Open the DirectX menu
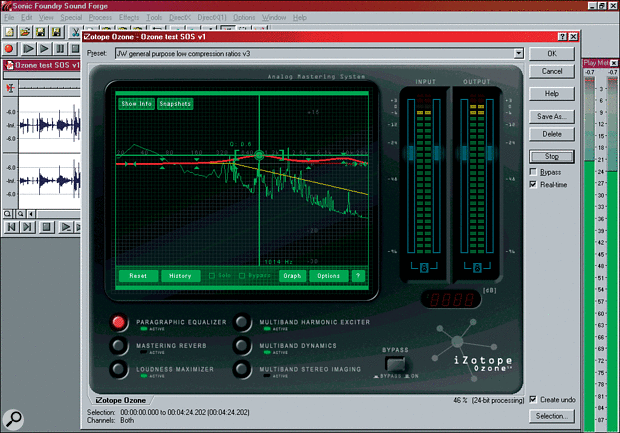This screenshot has height=433, width=620. (180, 17)
